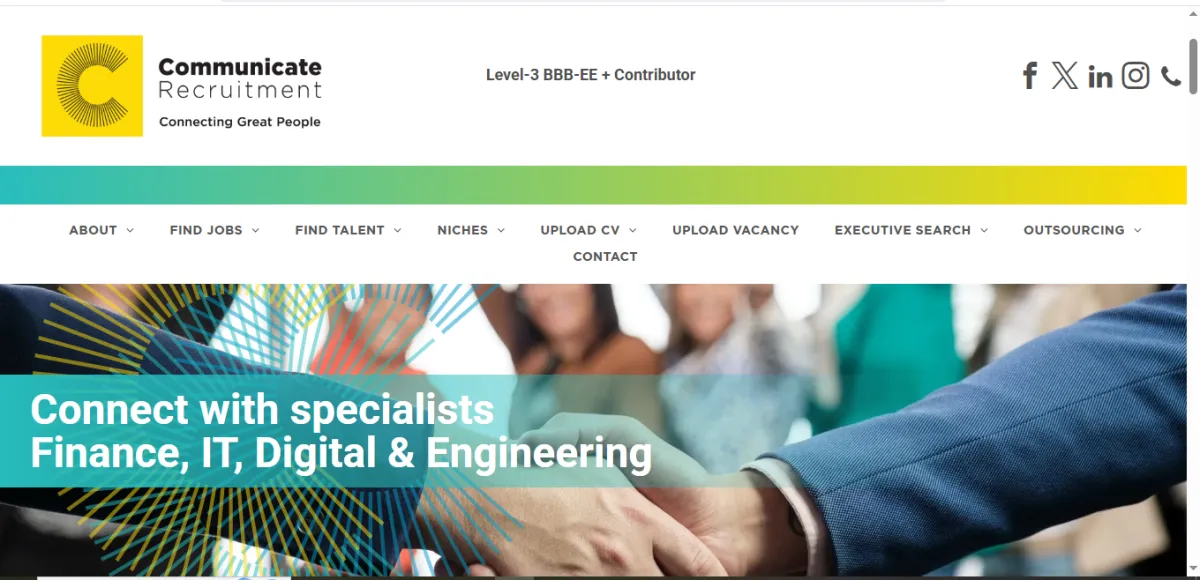Open the Upload Vacancy menu item
1200x580 pixels.
735,230
